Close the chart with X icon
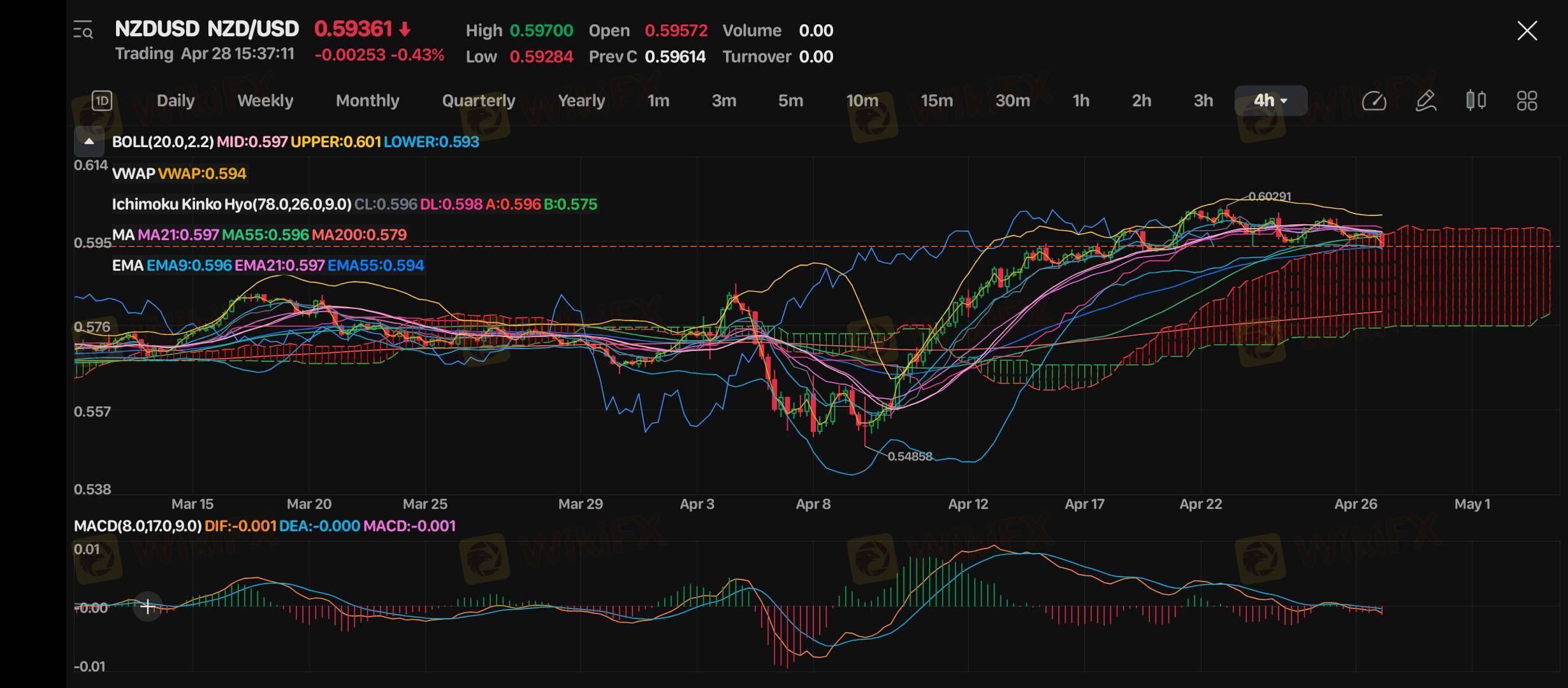This screenshot has height=688, width=1568. click(1527, 31)
